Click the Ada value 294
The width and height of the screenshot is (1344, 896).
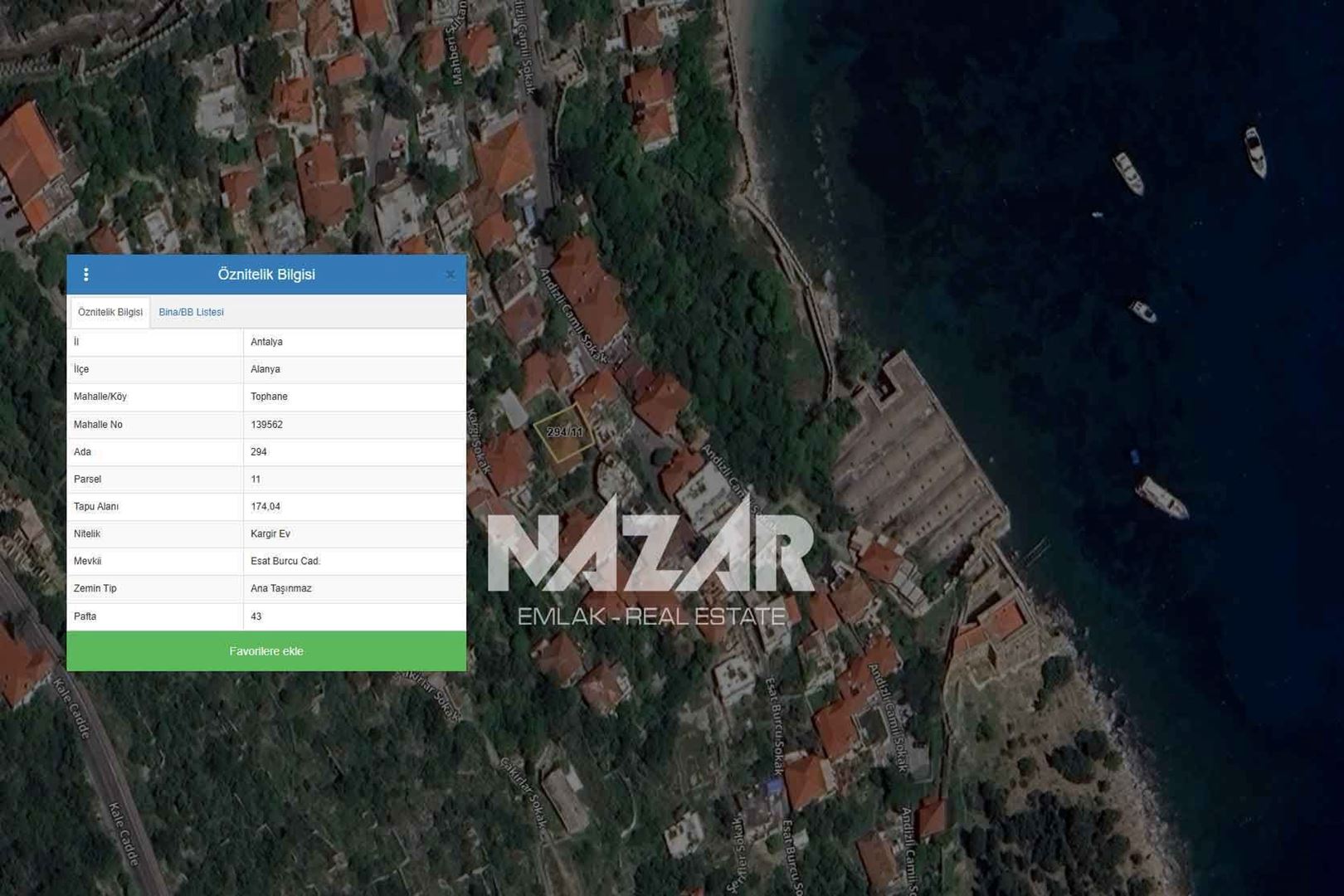(x=259, y=452)
